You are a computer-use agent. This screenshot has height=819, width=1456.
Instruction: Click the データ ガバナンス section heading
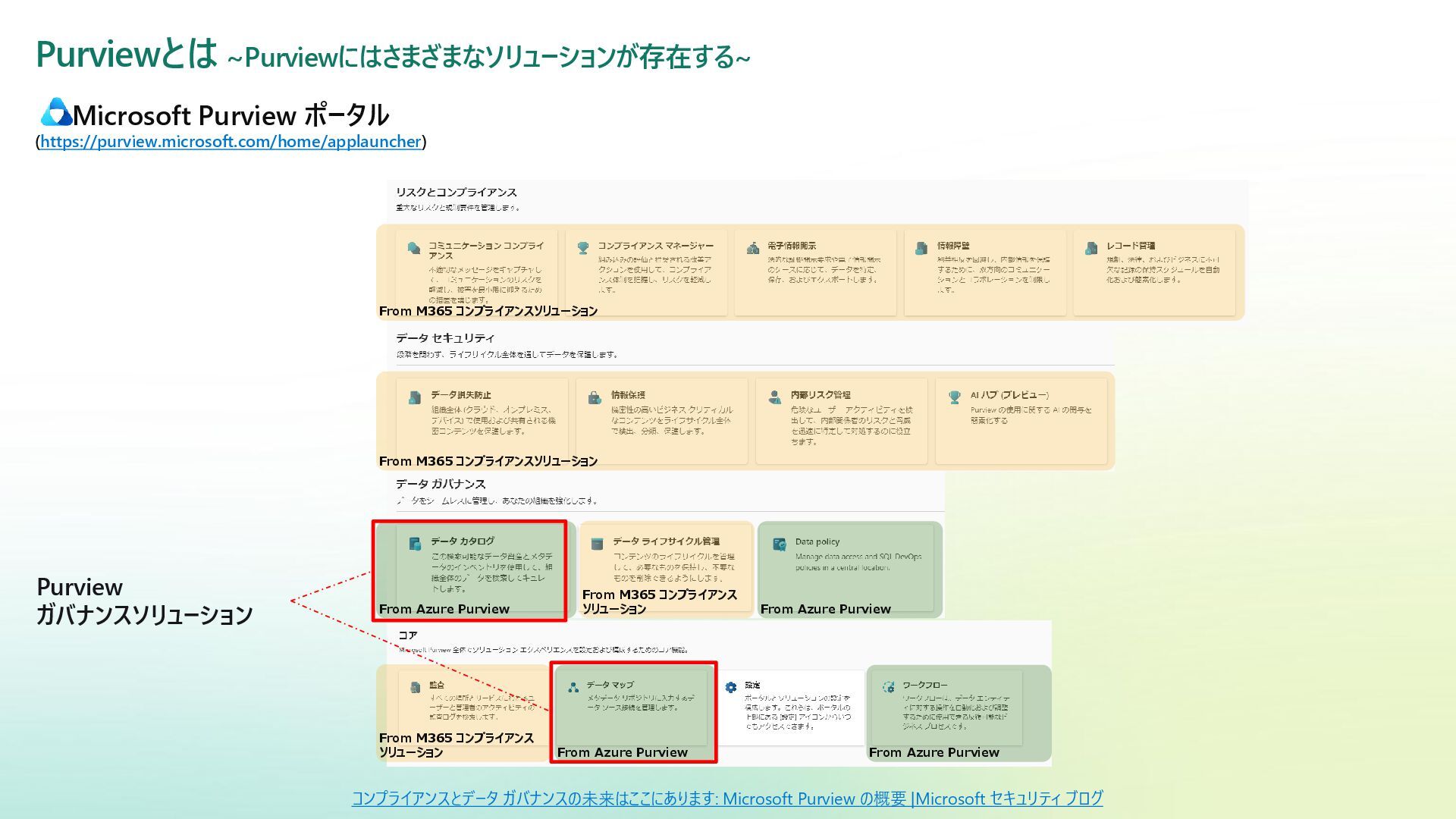pyautogui.click(x=441, y=484)
